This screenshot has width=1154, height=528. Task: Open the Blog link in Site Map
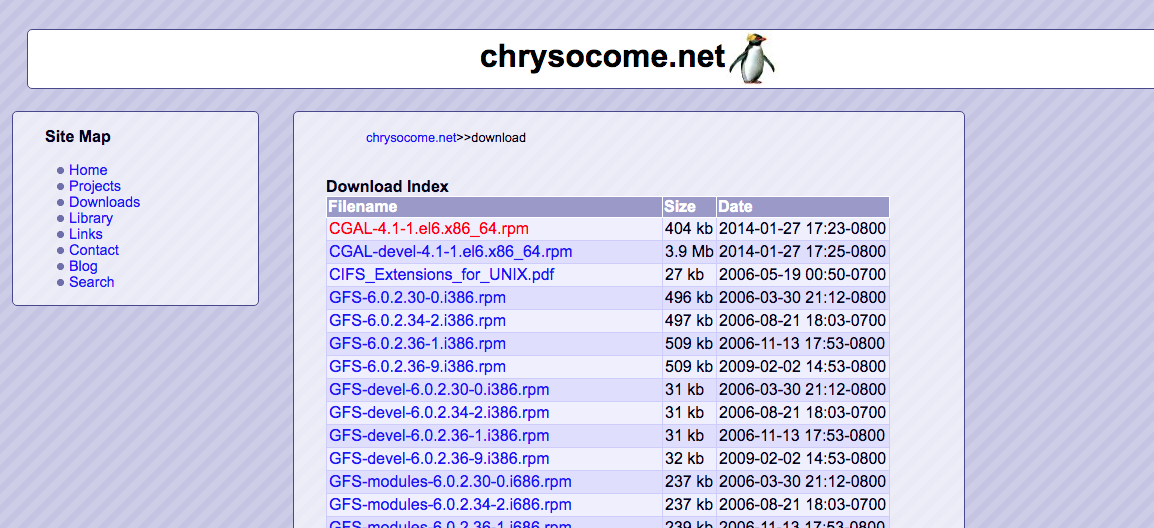[83, 266]
